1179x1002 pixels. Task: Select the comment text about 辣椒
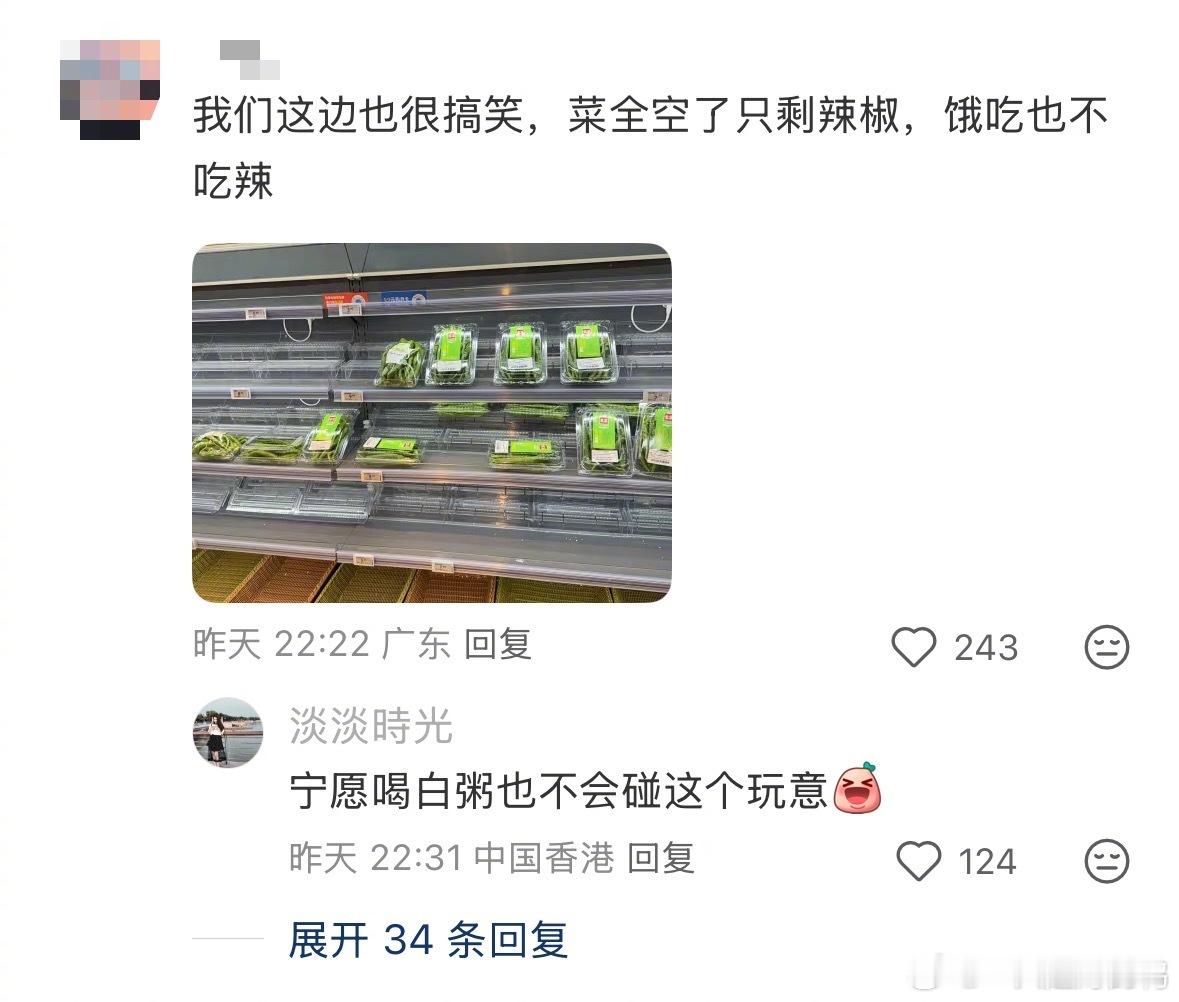point(650,148)
